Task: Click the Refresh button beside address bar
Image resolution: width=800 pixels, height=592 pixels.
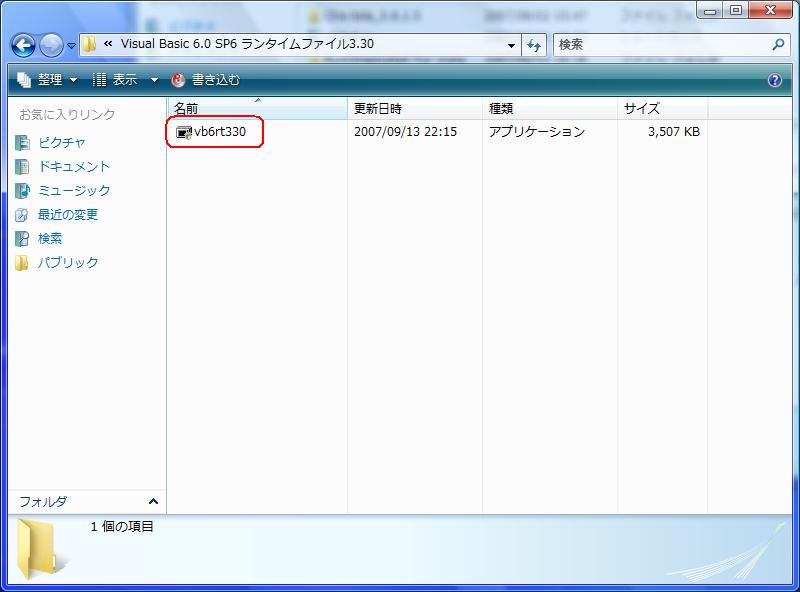Action: [x=534, y=45]
